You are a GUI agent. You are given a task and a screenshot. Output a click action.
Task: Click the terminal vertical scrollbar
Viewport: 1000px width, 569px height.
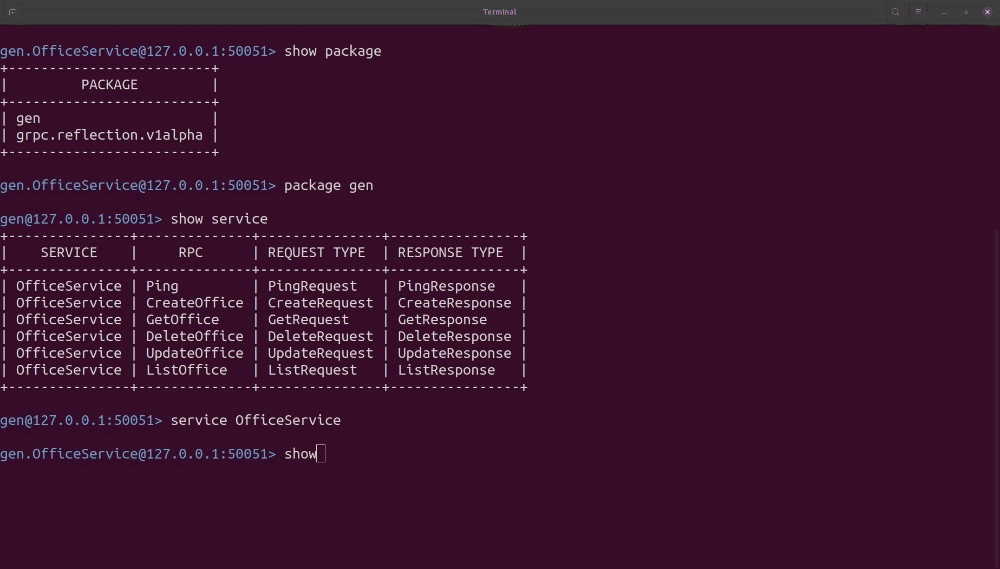[996, 300]
